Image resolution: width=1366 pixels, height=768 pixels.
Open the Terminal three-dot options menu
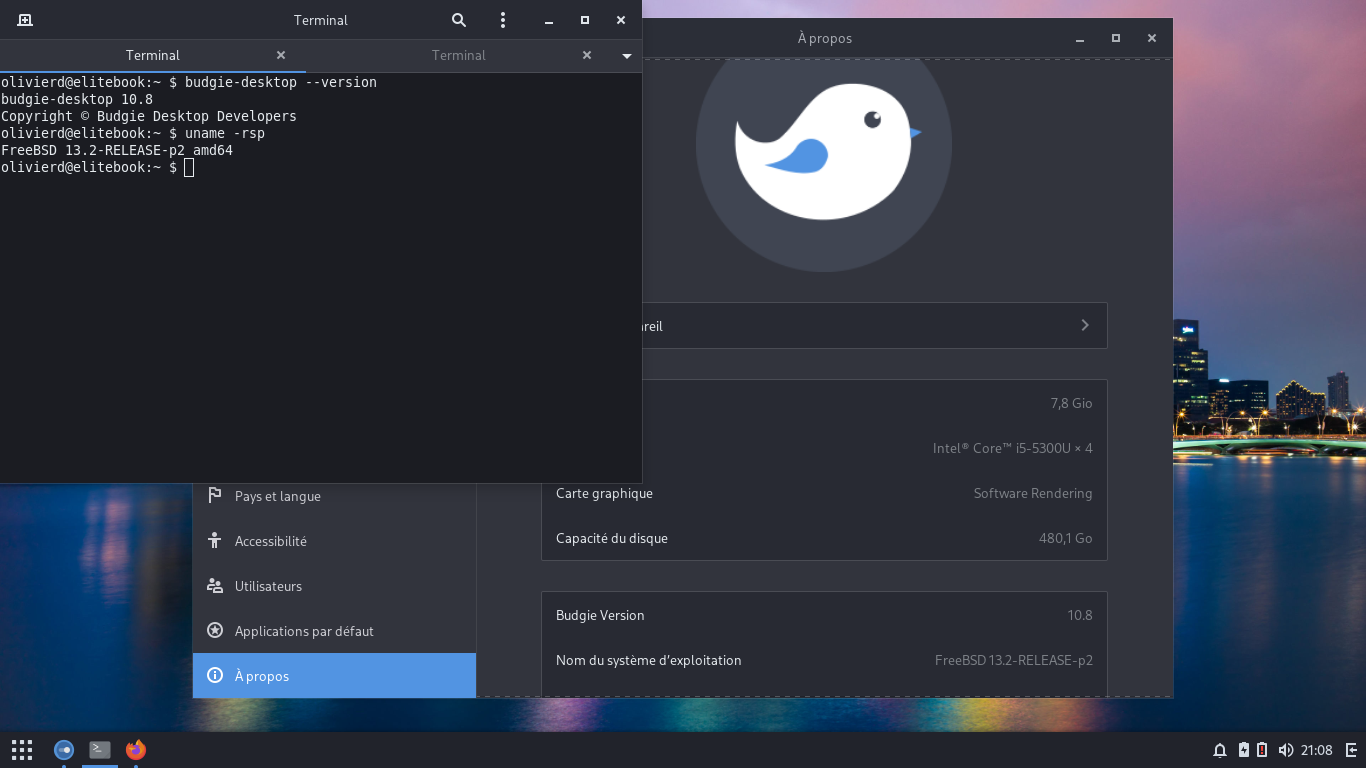pos(503,20)
